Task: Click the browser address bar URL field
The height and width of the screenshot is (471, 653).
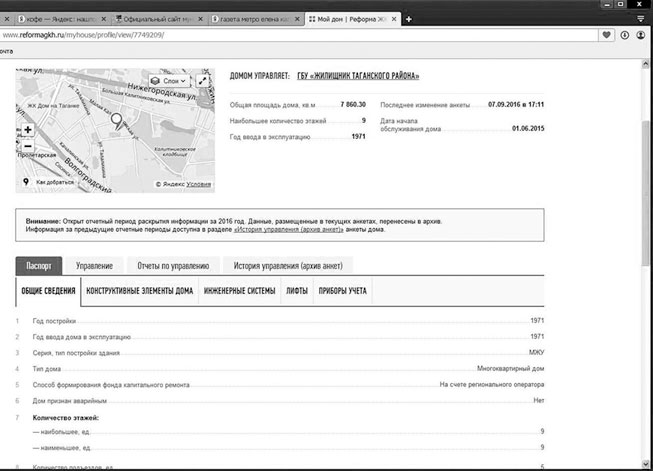Action: point(300,35)
